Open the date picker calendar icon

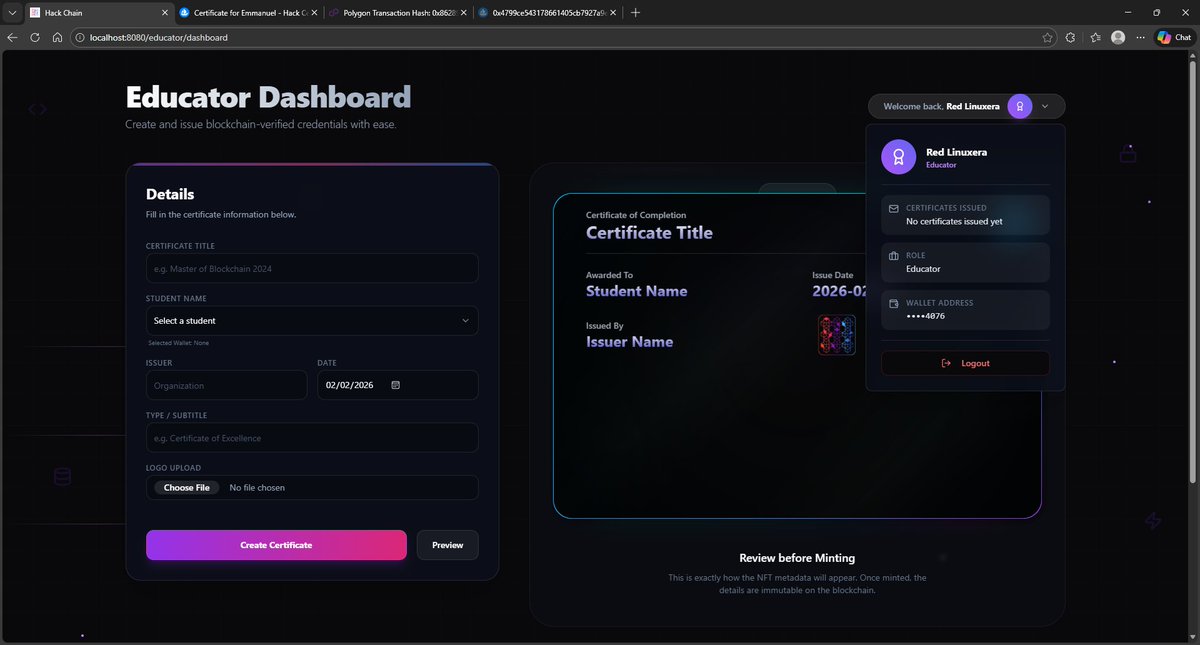[396, 385]
